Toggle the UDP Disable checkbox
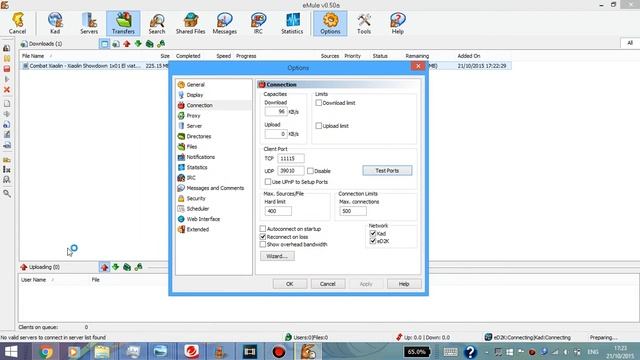The image size is (640, 360). pos(310,171)
